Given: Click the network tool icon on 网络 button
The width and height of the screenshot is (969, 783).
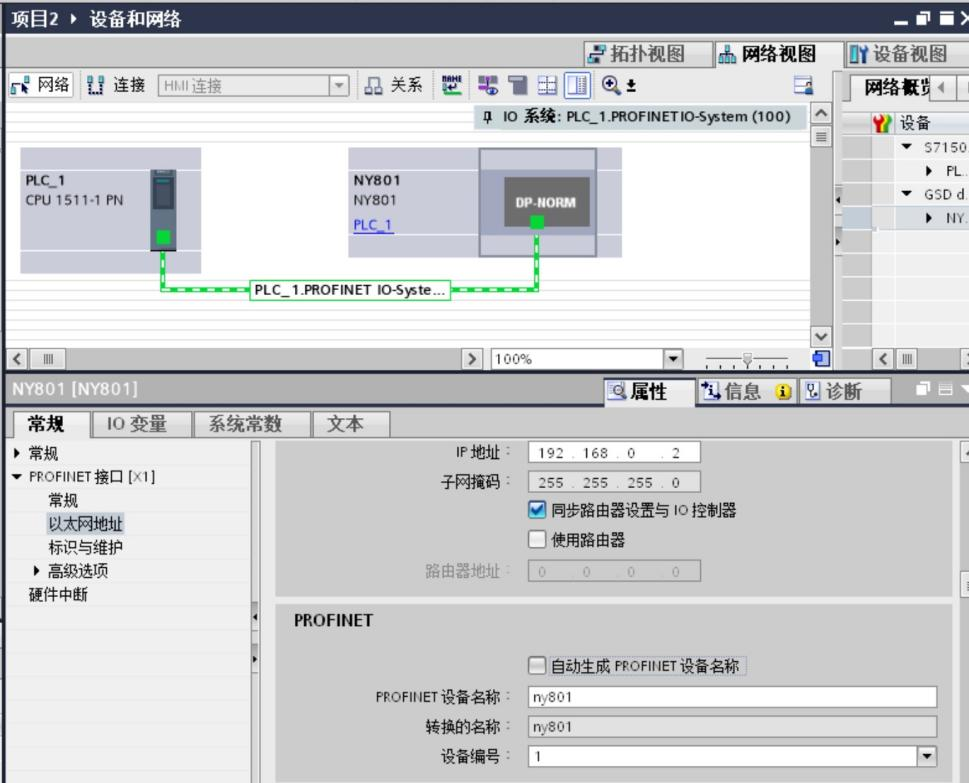Looking at the screenshot, I should (20, 85).
